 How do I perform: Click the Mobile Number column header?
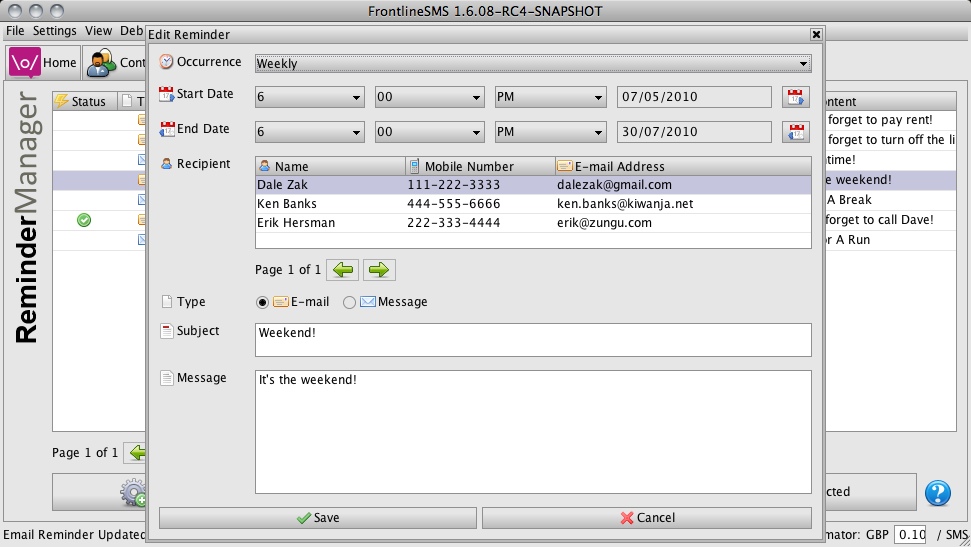[480, 166]
